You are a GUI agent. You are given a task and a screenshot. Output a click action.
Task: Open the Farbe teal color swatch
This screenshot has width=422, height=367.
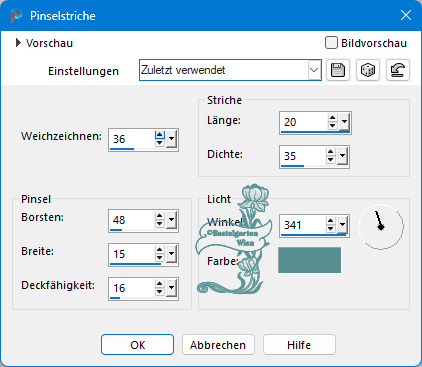[x=310, y=260]
